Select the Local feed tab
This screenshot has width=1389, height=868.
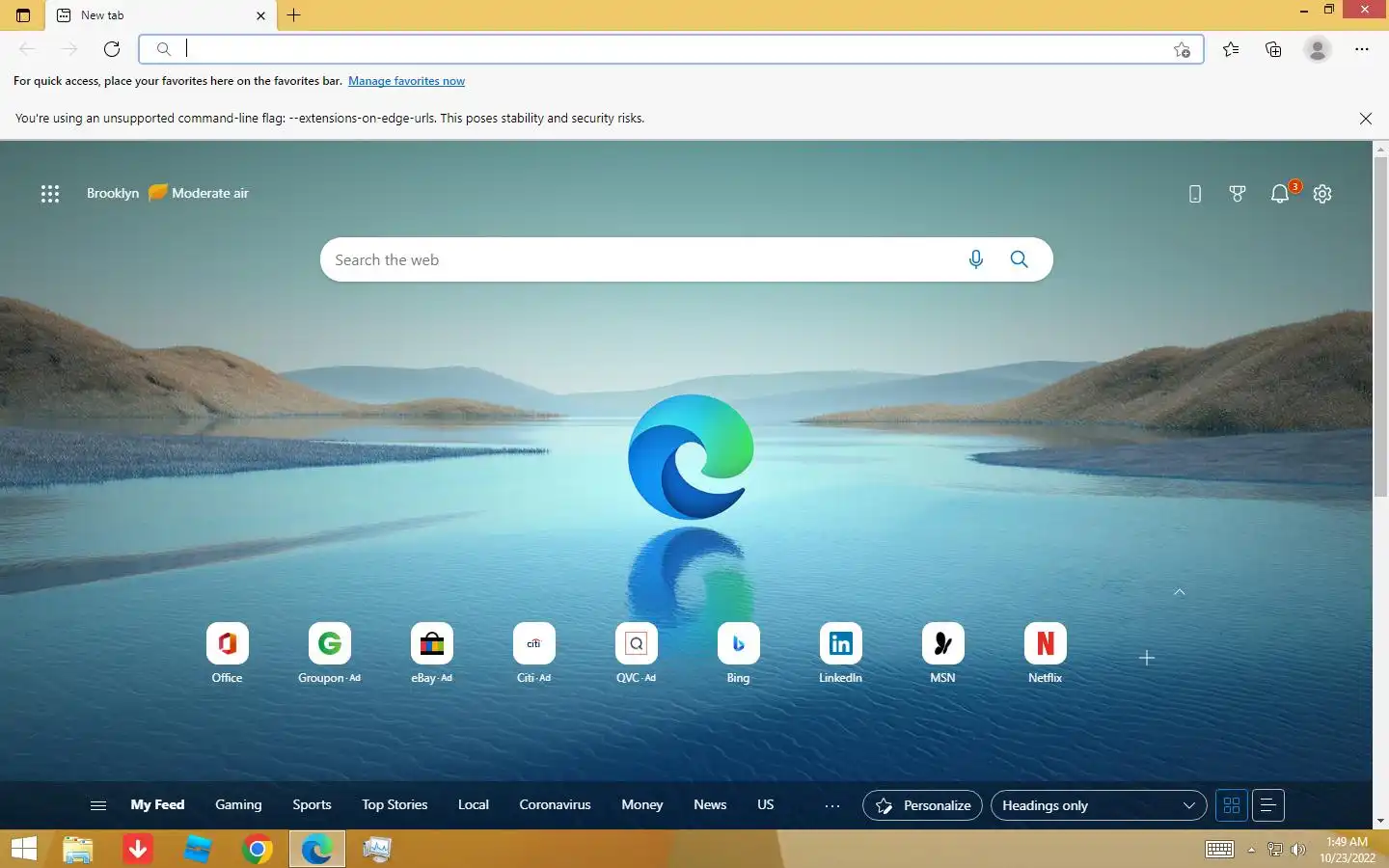click(x=474, y=805)
